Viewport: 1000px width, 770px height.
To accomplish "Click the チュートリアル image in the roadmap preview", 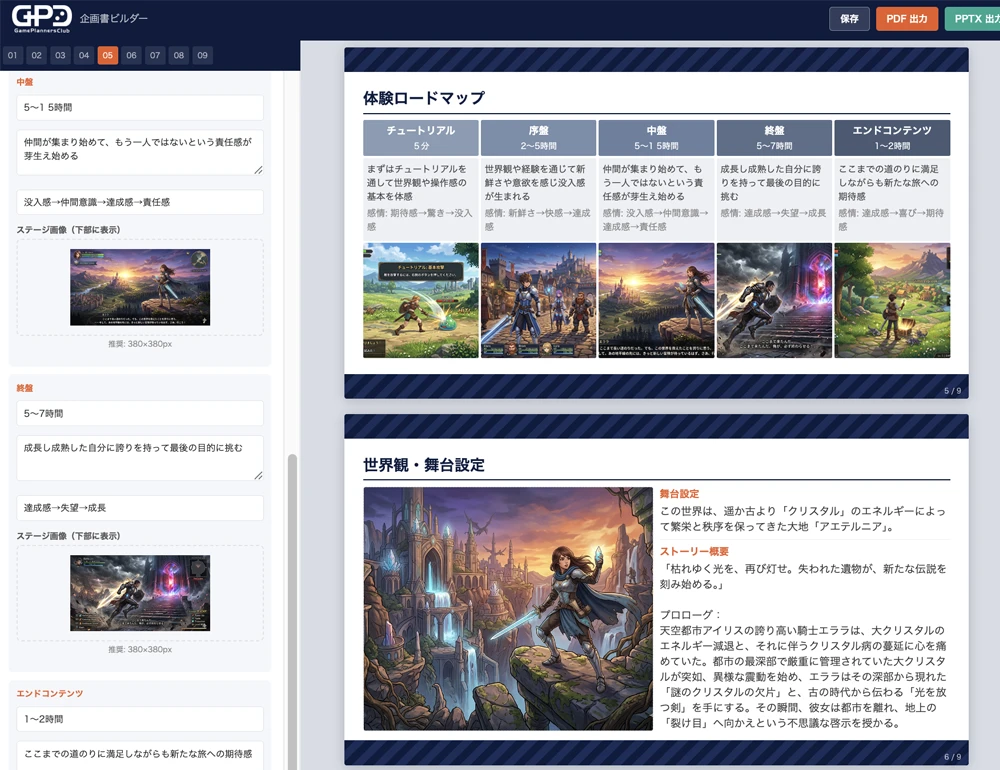I will 419,299.
